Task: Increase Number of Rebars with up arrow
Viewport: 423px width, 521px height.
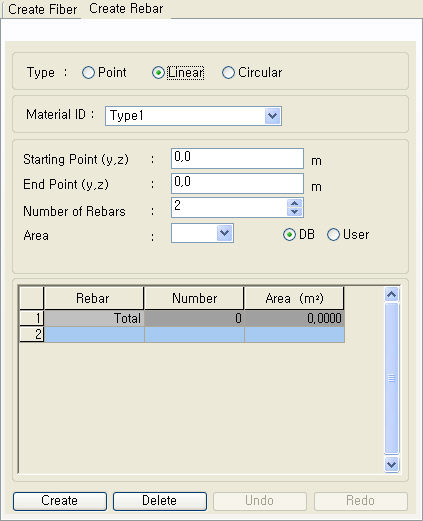Action: tap(294, 203)
